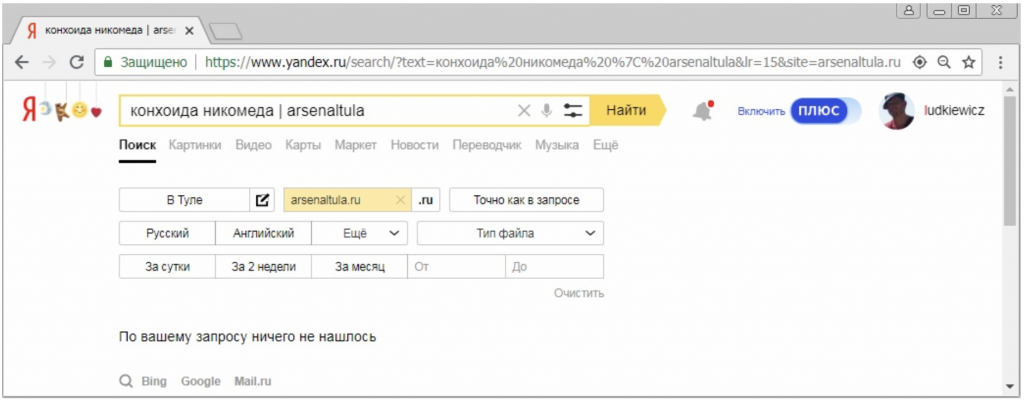Expand the Ещё languages dropdown
The width and height of the screenshot is (1024, 402).
360,233
